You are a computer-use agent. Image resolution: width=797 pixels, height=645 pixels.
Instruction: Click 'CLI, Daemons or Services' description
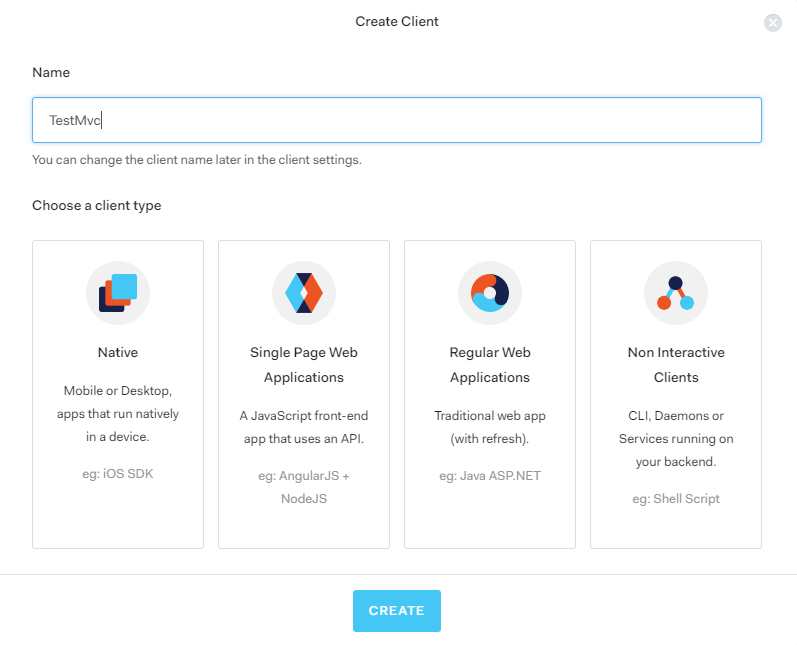pos(676,439)
